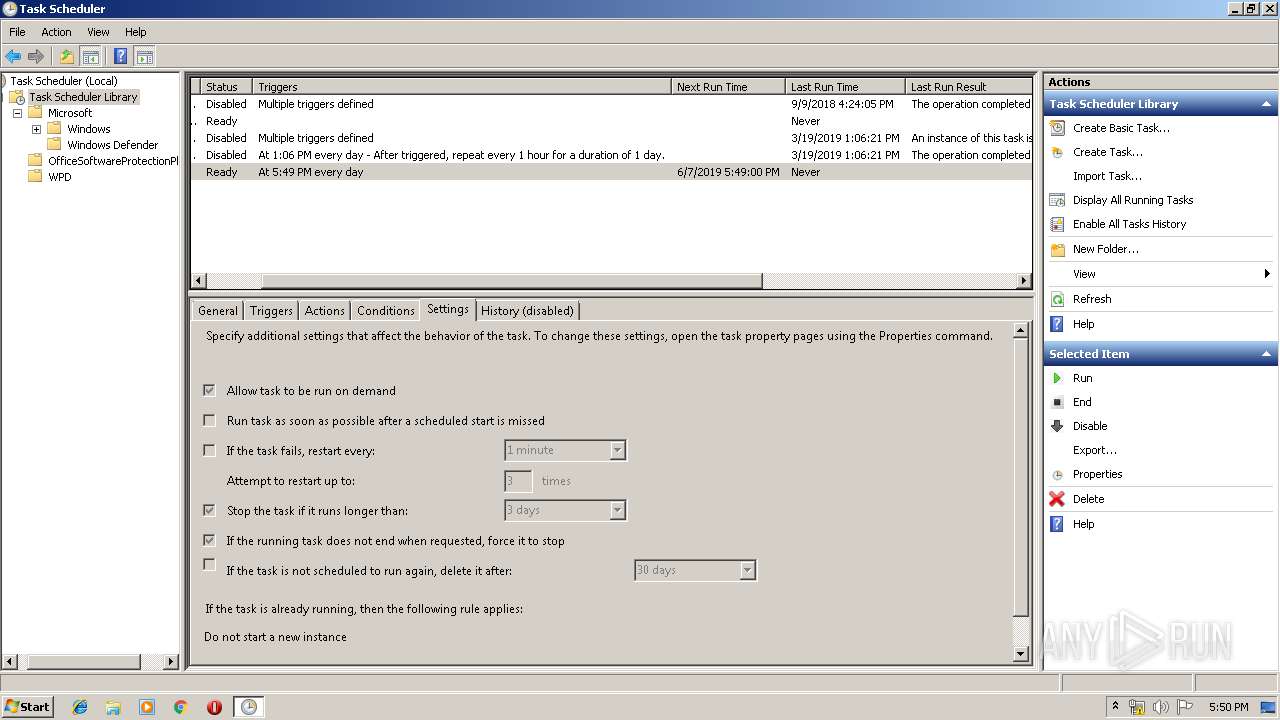Open Google Chrome from the taskbar
This screenshot has height=720, width=1280.
pyautogui.click(x=181, y=707)
